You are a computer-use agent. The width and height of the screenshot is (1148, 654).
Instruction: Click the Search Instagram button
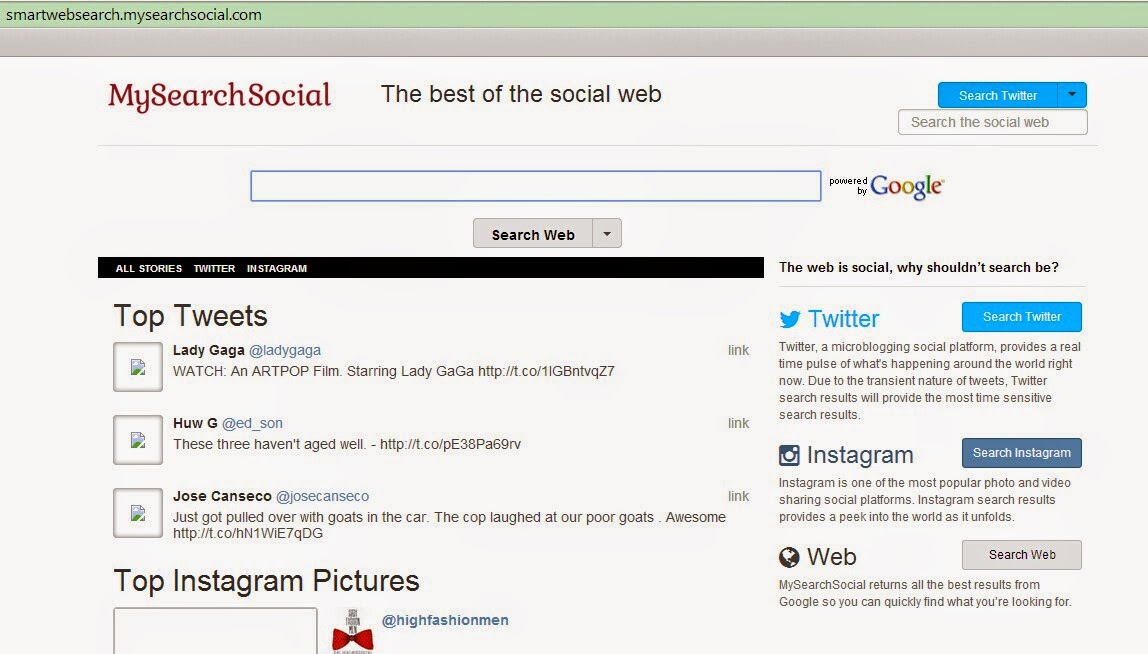click(x=1021, y=453)
